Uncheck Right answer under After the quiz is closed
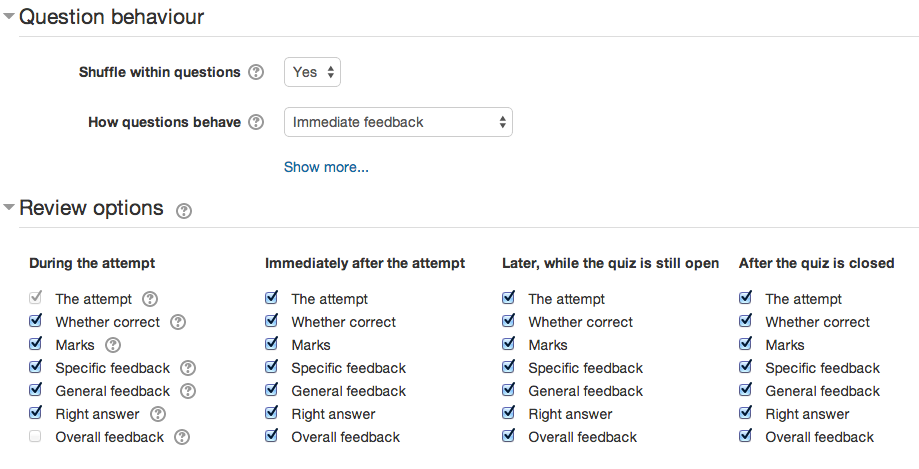Viewport: 919px width, 469px height. 746,413
